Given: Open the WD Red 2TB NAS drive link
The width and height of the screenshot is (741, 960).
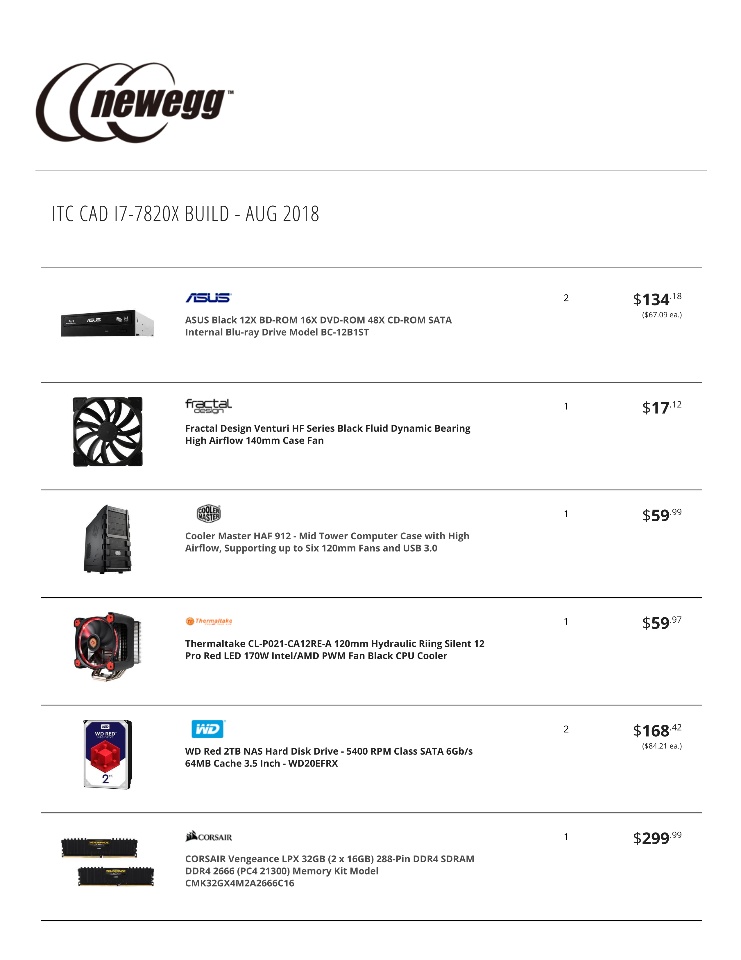Looking at the screenshot, I should tap(329, 757).
